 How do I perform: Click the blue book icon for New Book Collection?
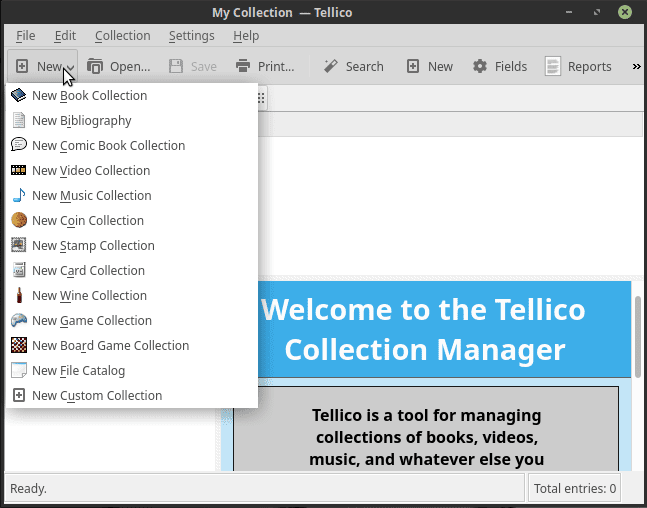[19, 95]
